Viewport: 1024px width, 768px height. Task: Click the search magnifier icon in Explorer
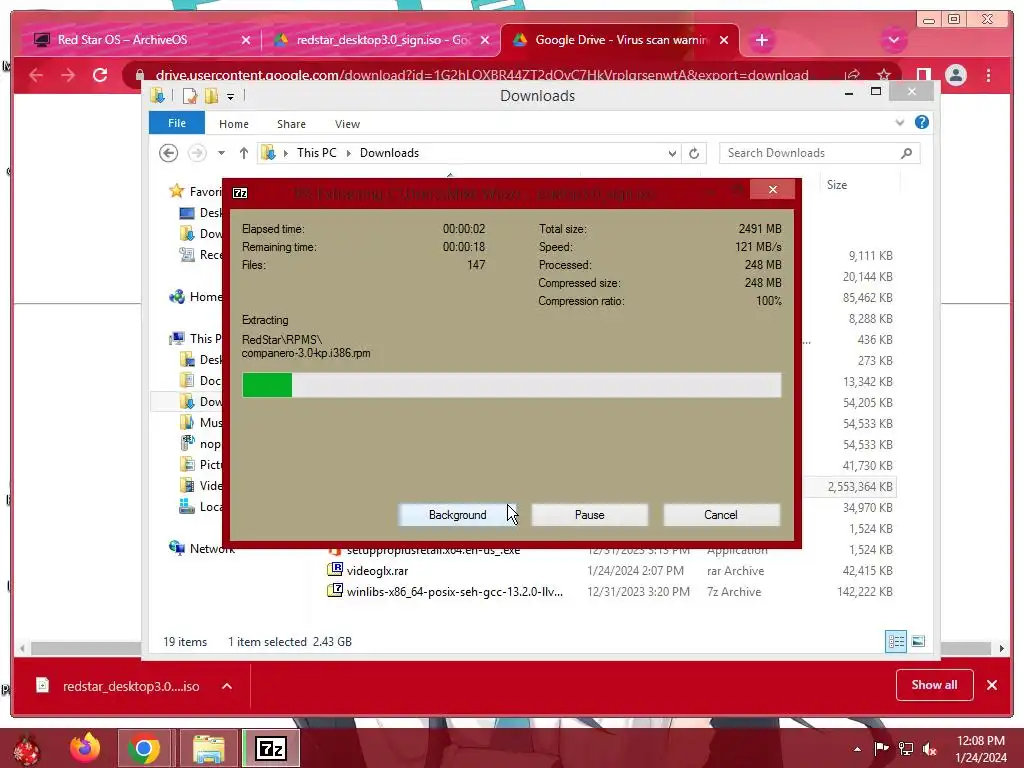[906, 153]
